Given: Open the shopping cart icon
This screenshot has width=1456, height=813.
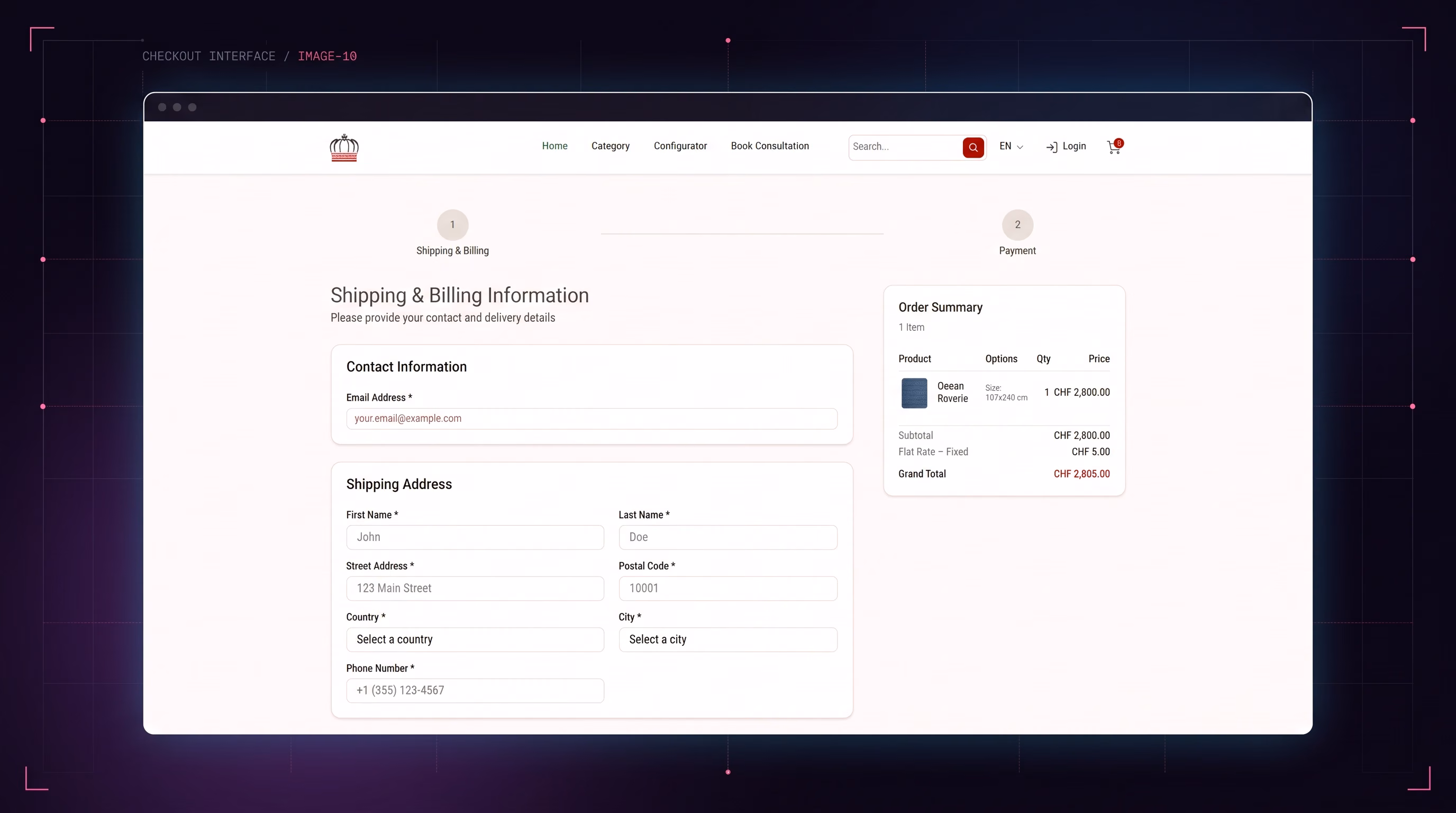Looking at the screenshot, I should pos(1114,147).
